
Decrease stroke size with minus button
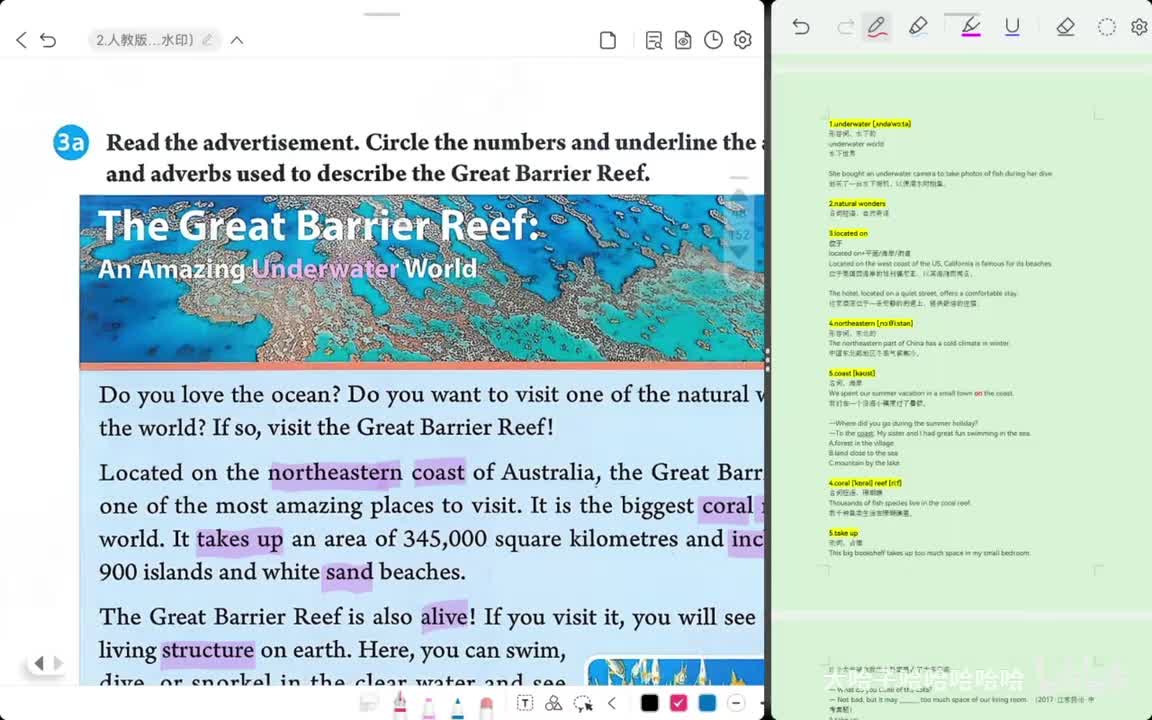pyautogui.click(x=736, y=703)
